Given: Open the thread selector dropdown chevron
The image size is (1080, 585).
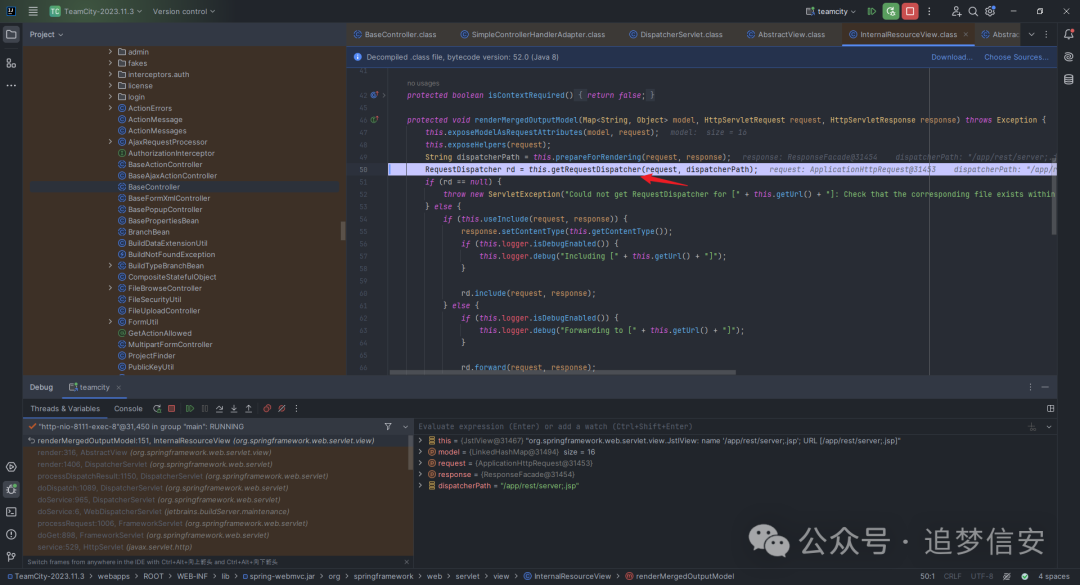Looking at the screenshot, I should coord(405,427).
